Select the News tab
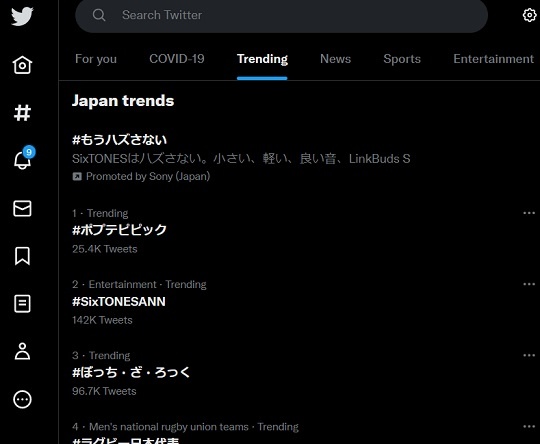This screenshot has width=540, height=444. coord(335,59)
